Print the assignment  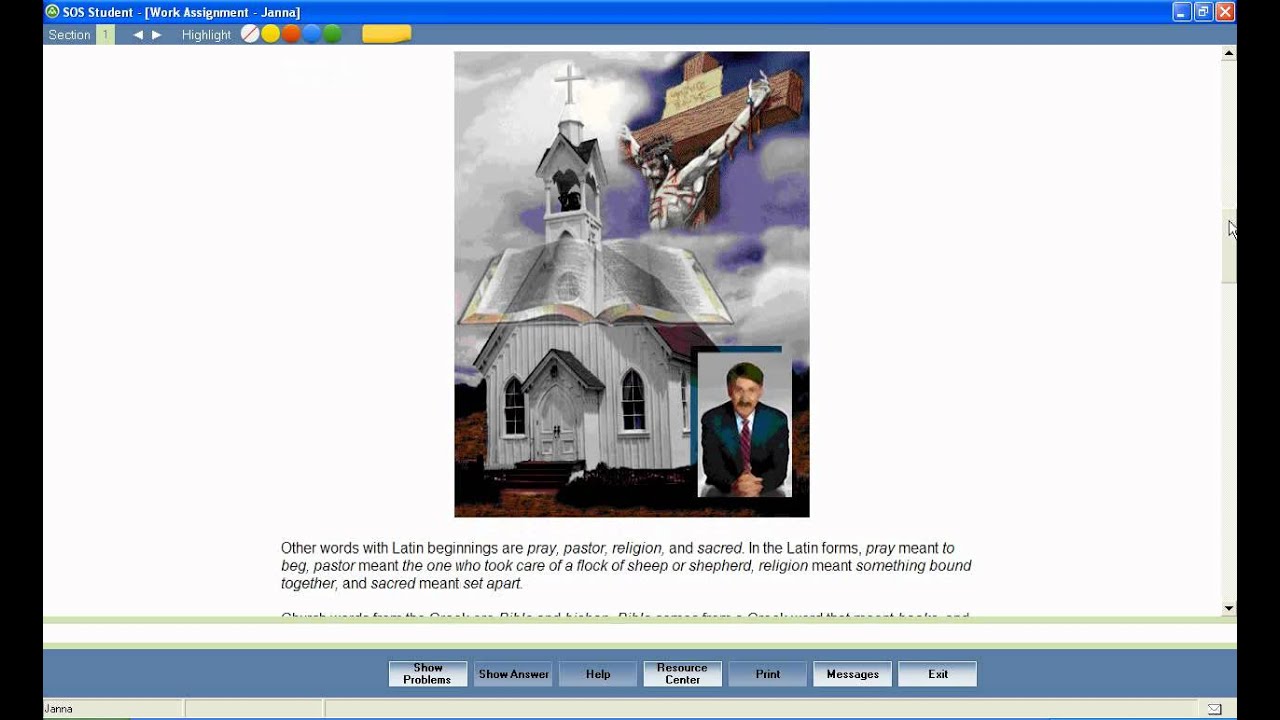click(x=768, y=674)
